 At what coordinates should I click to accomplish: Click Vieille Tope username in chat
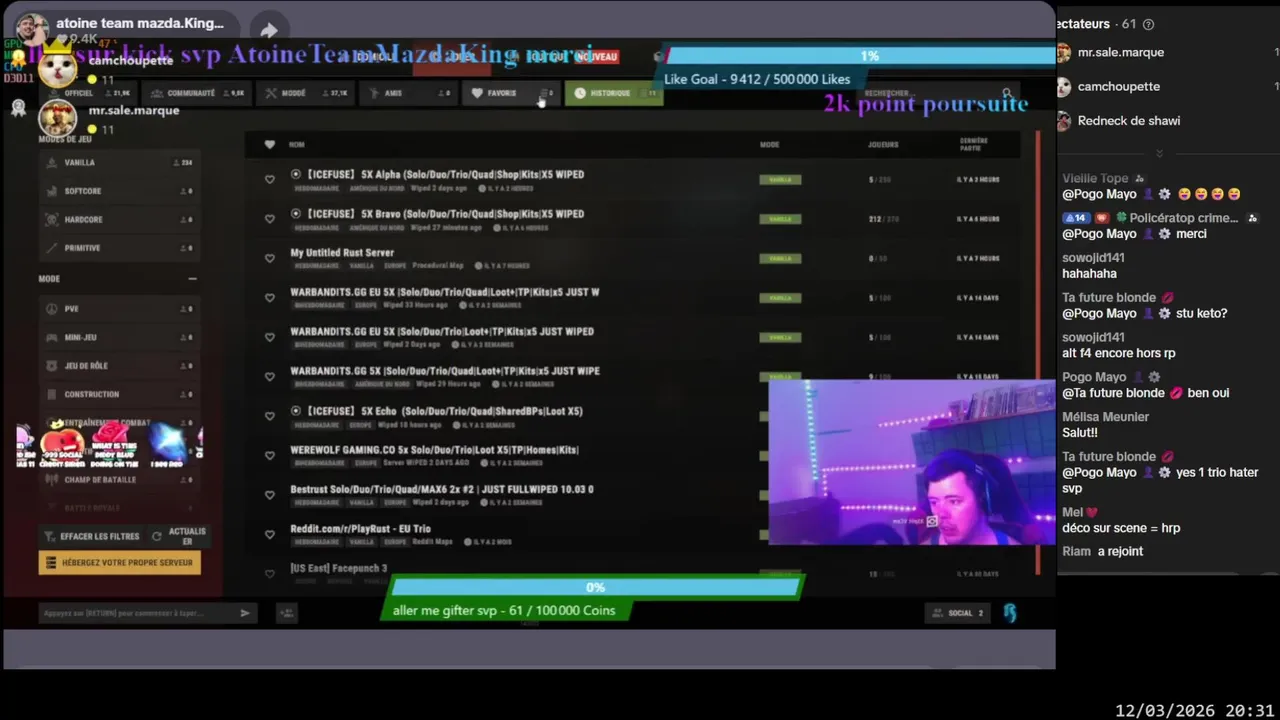(x=1095, y=179)
